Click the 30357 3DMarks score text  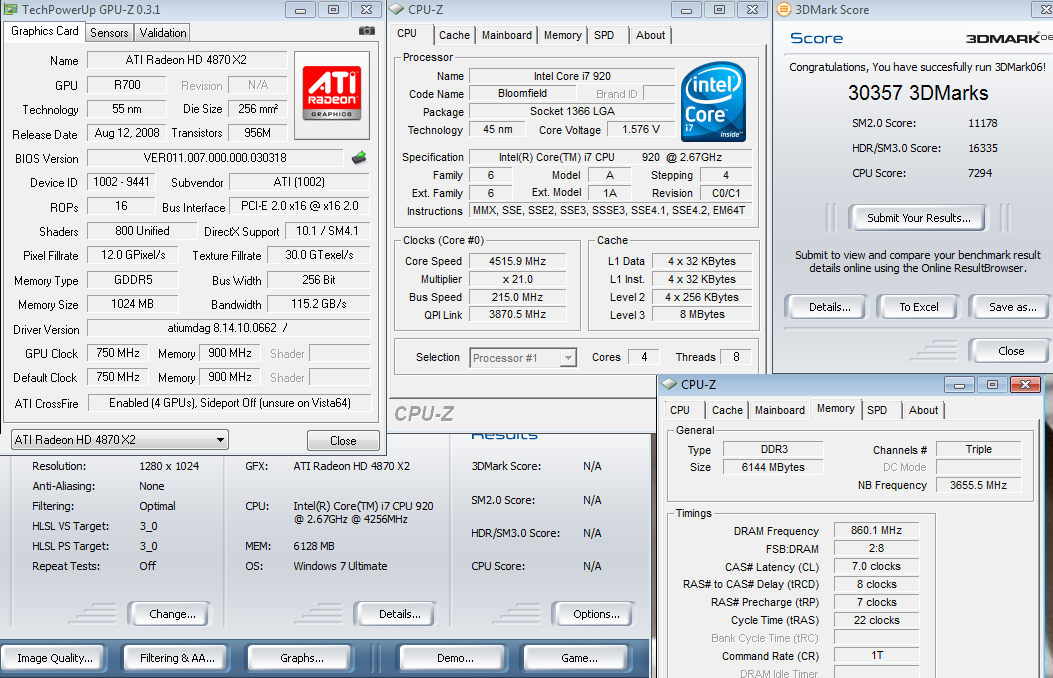click(917, 93)
